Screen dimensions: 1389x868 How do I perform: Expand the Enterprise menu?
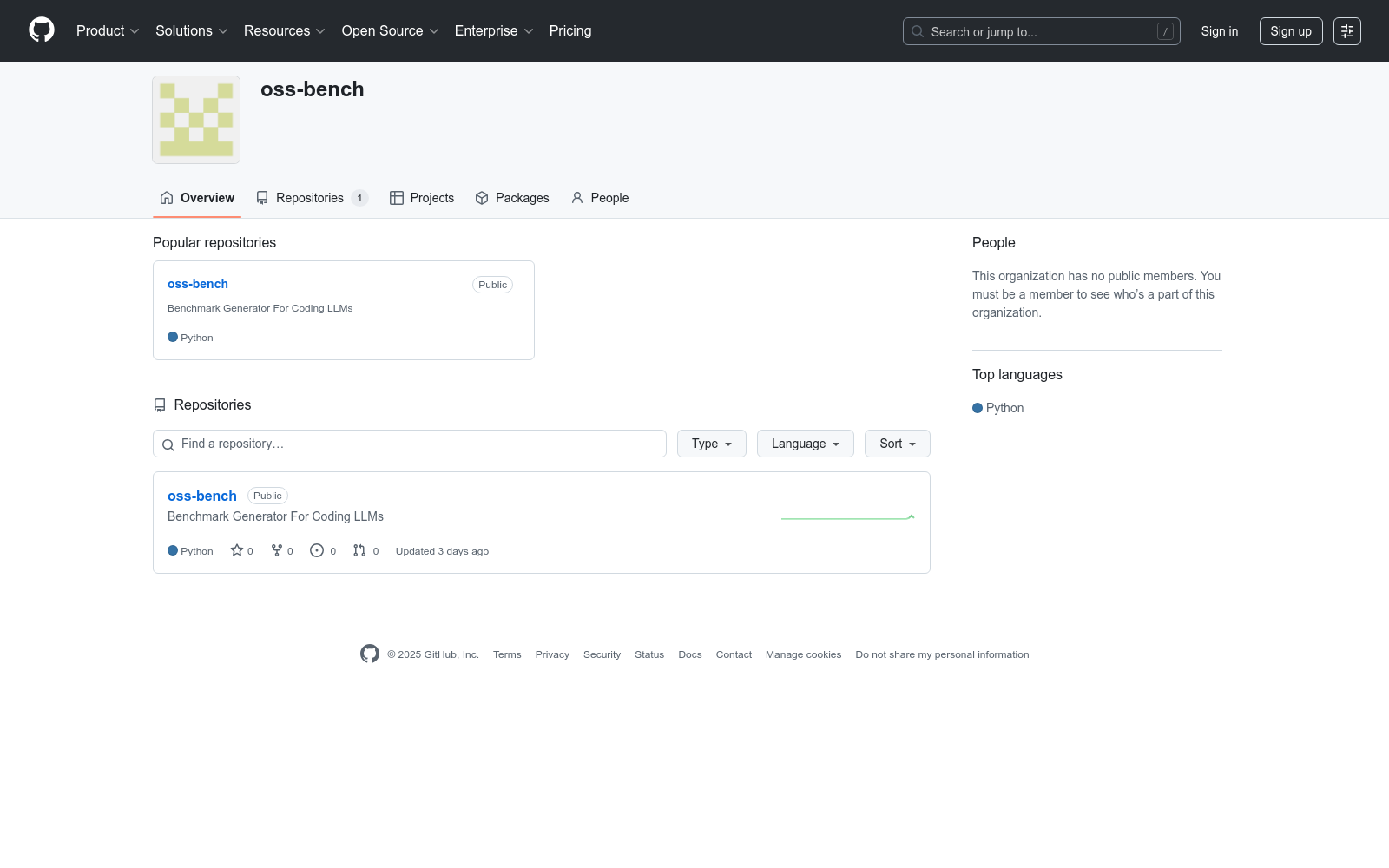tap(494, 31)
